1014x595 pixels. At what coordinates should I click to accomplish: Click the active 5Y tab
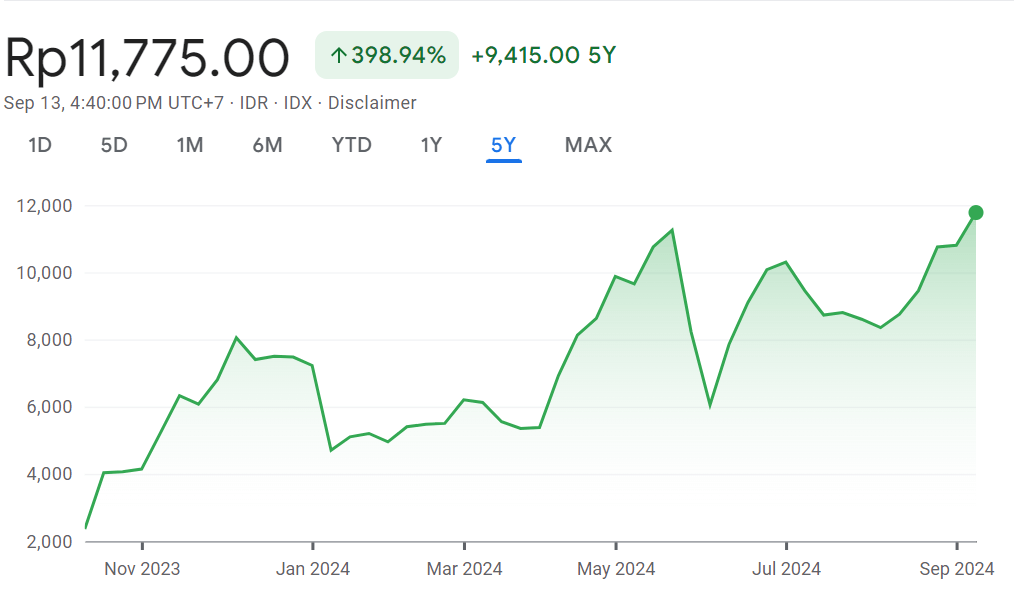click(x=503, y=145)
